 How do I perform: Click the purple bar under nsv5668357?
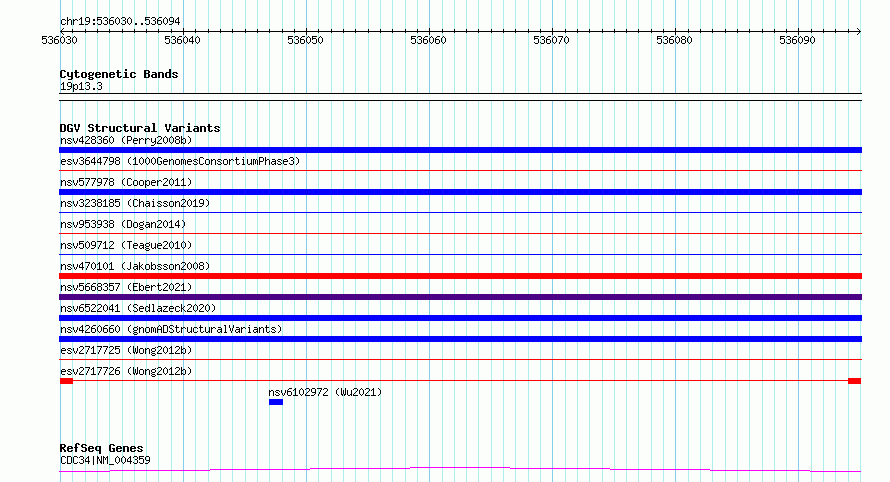click(460, 297)
